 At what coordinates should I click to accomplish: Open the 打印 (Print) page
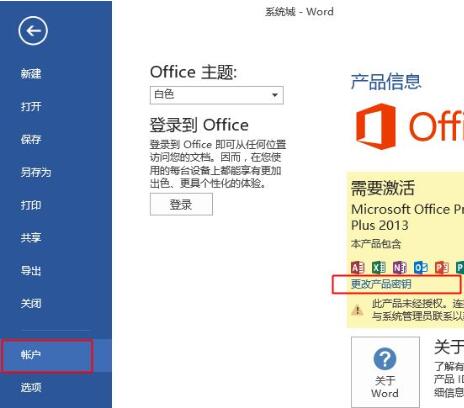(31, 205)
